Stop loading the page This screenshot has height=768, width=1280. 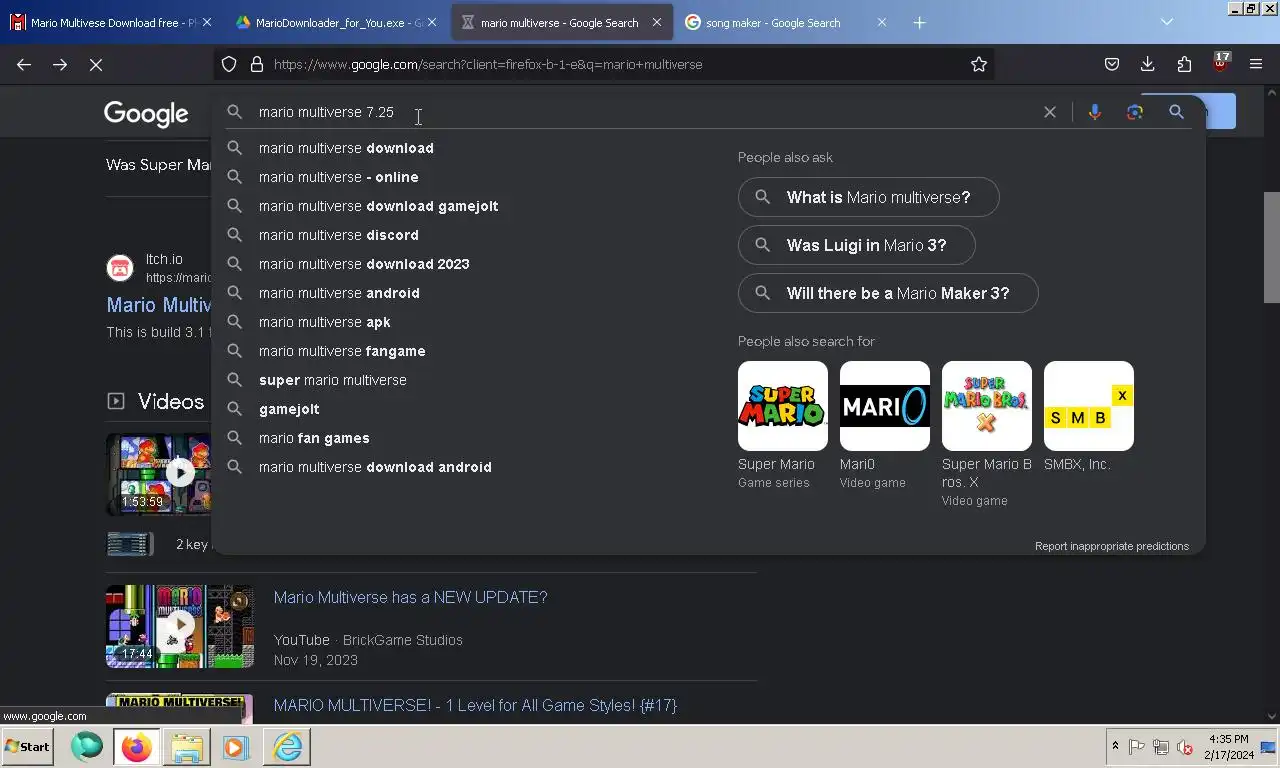point(96,64)
